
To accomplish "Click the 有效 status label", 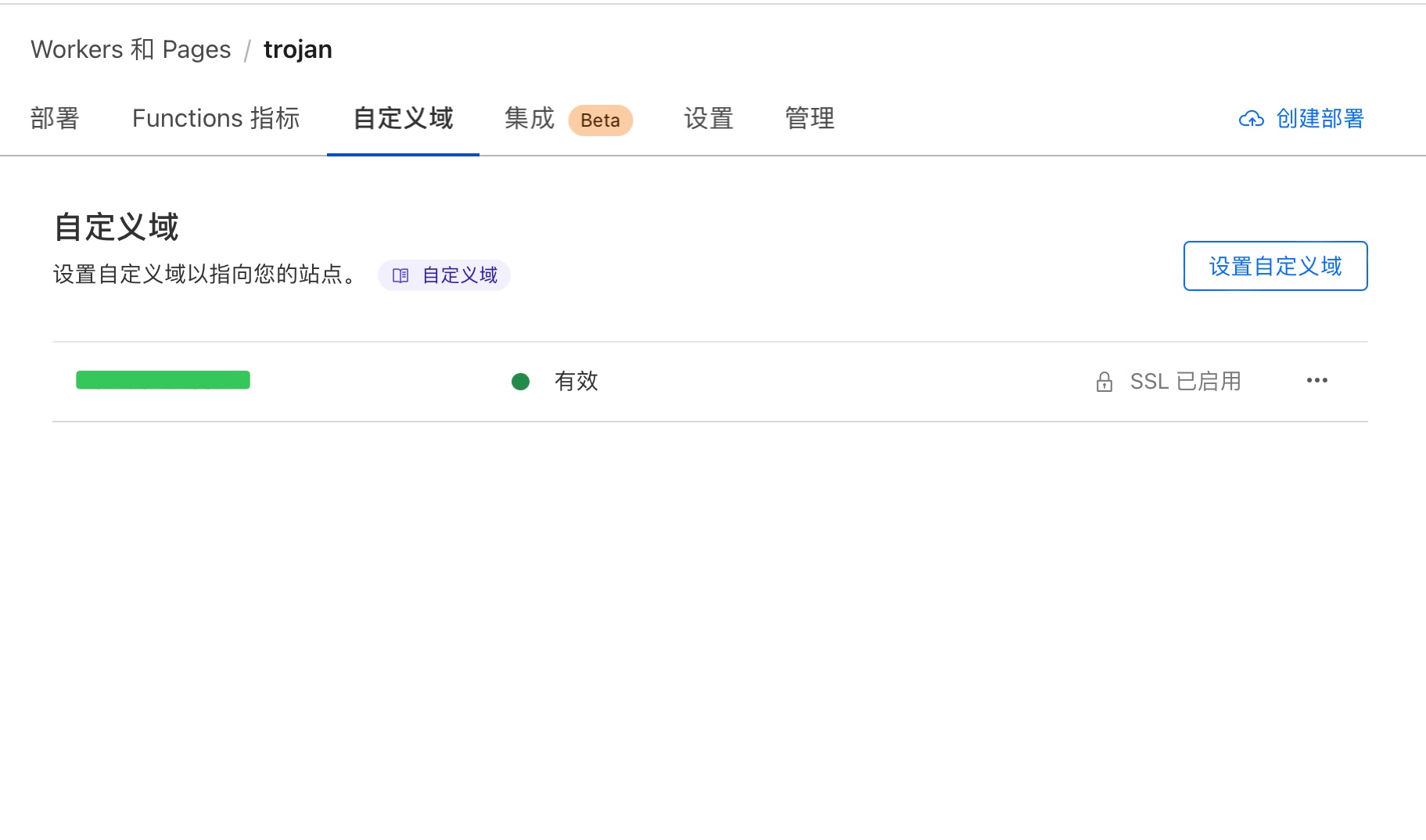I will (x=576, y=382).
